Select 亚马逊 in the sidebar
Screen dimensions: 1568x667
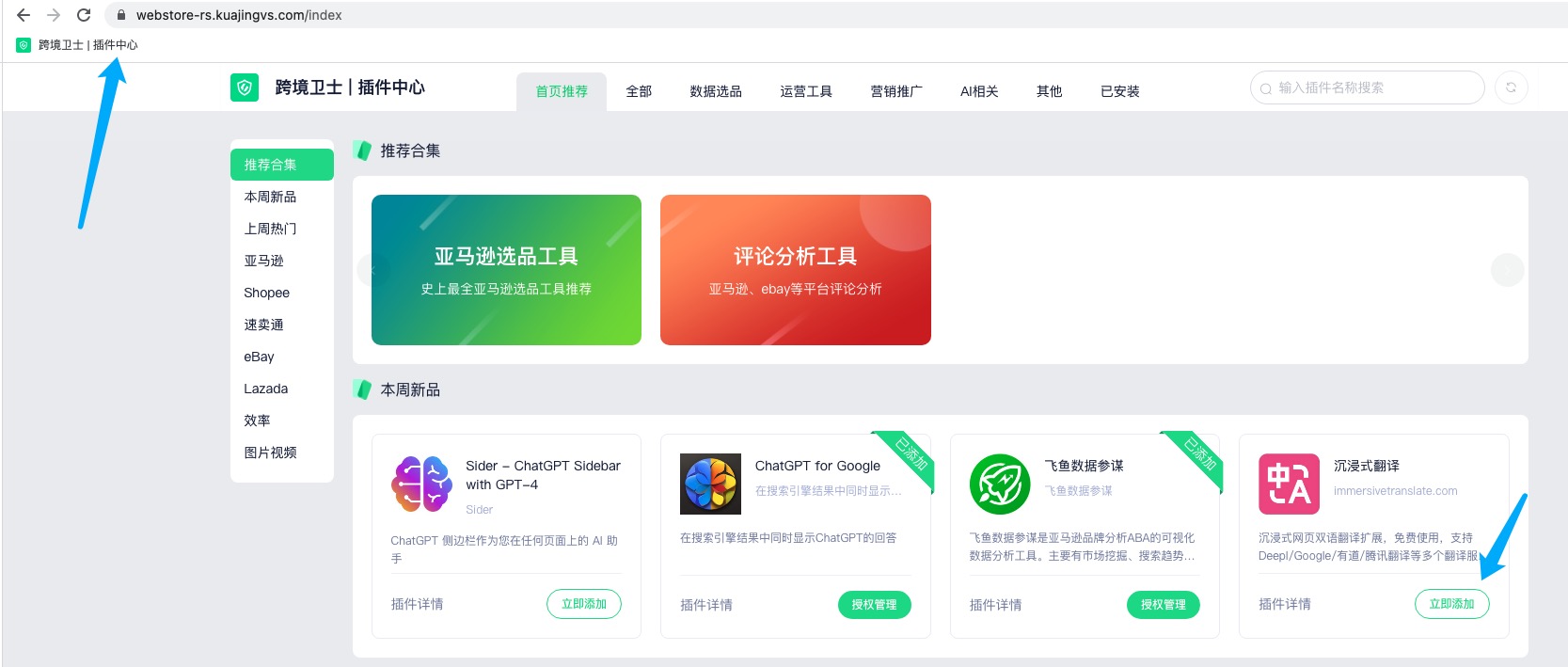click(282, 261)
